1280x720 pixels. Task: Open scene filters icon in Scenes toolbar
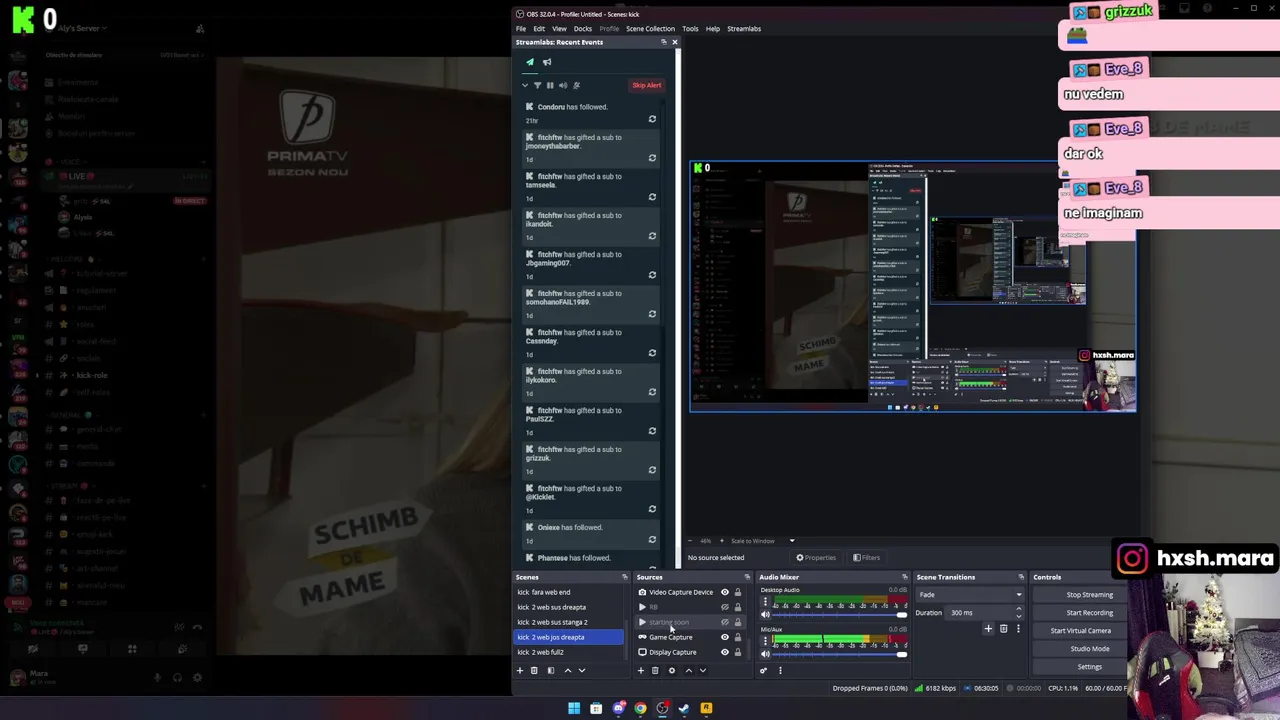tap(550, 671)
